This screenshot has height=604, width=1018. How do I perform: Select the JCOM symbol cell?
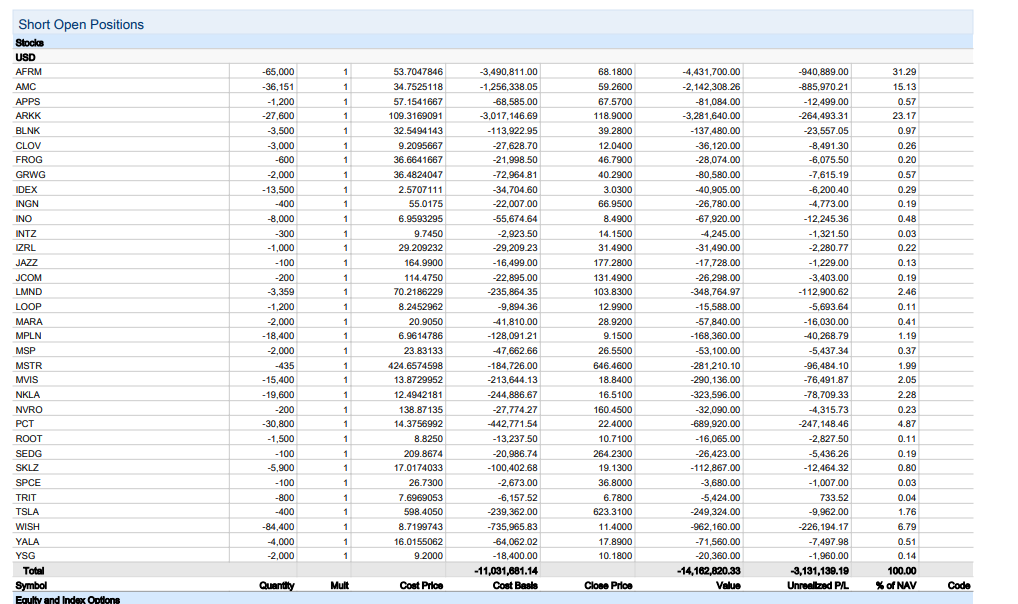[29, 278]
